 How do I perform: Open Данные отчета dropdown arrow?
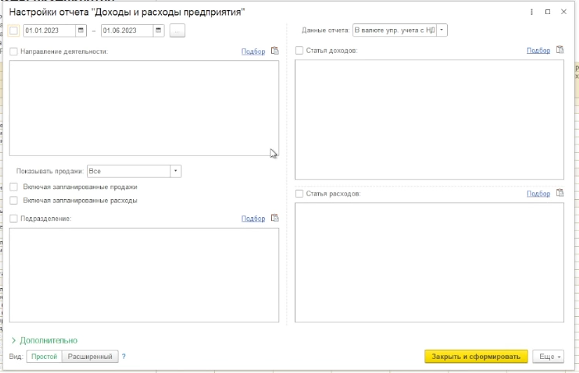(x=442, y=30)
